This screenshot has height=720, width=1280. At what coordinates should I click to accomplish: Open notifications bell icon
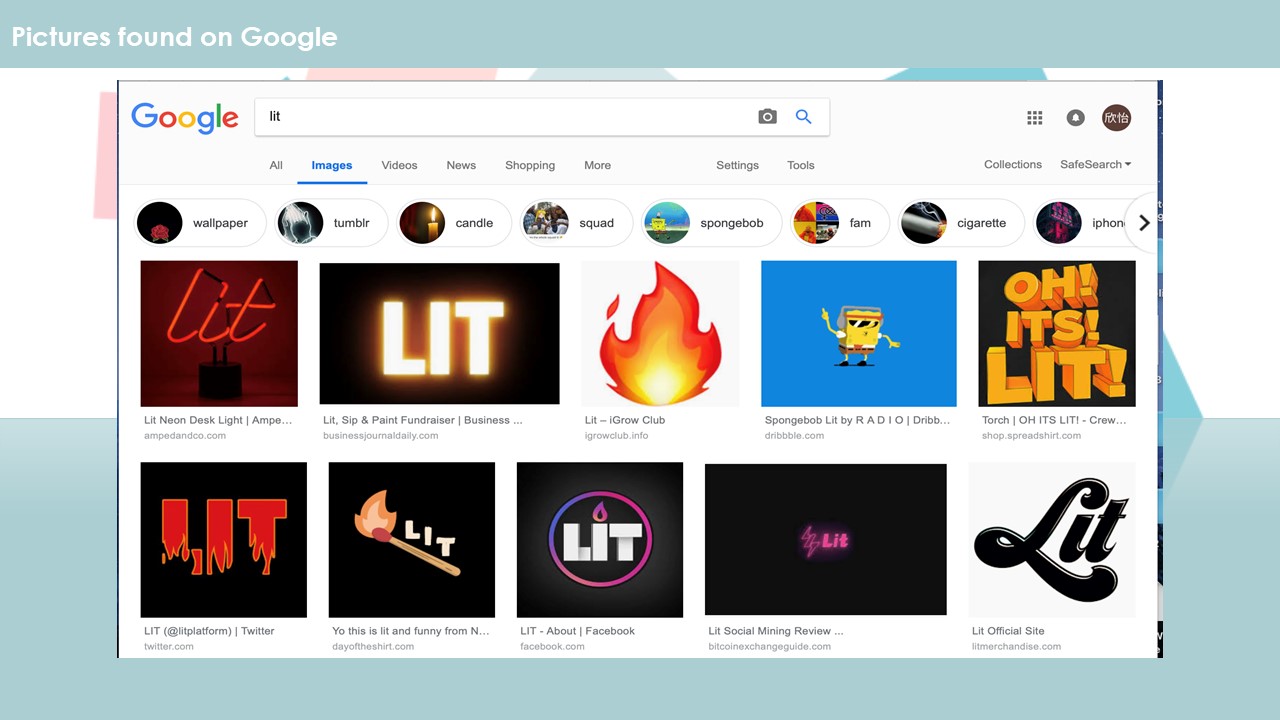pos(1076,118)
